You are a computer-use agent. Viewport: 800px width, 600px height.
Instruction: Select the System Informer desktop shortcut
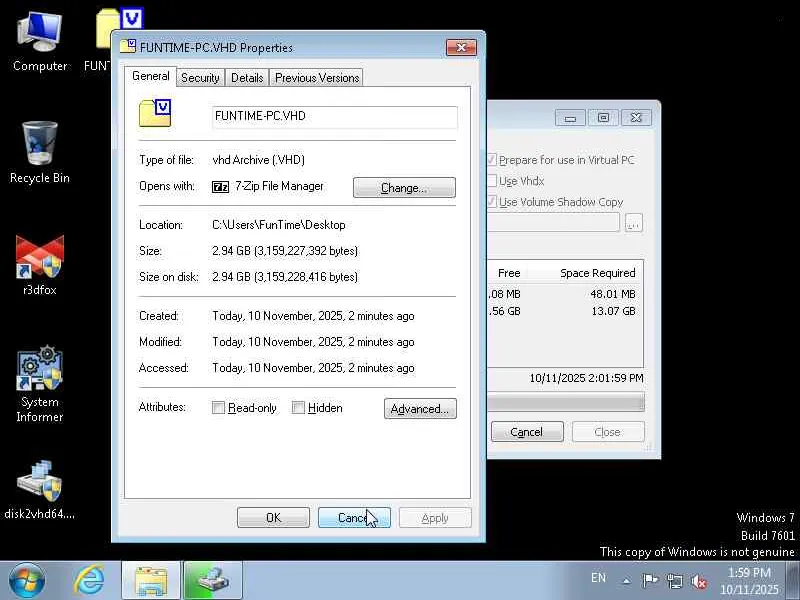click(40, 384)
